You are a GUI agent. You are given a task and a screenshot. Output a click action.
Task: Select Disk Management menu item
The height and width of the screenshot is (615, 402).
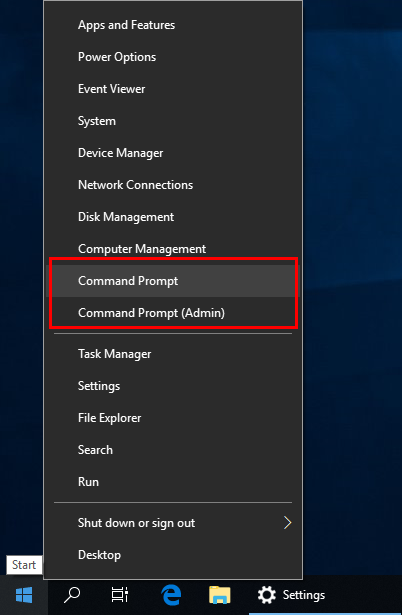point(173,217)
